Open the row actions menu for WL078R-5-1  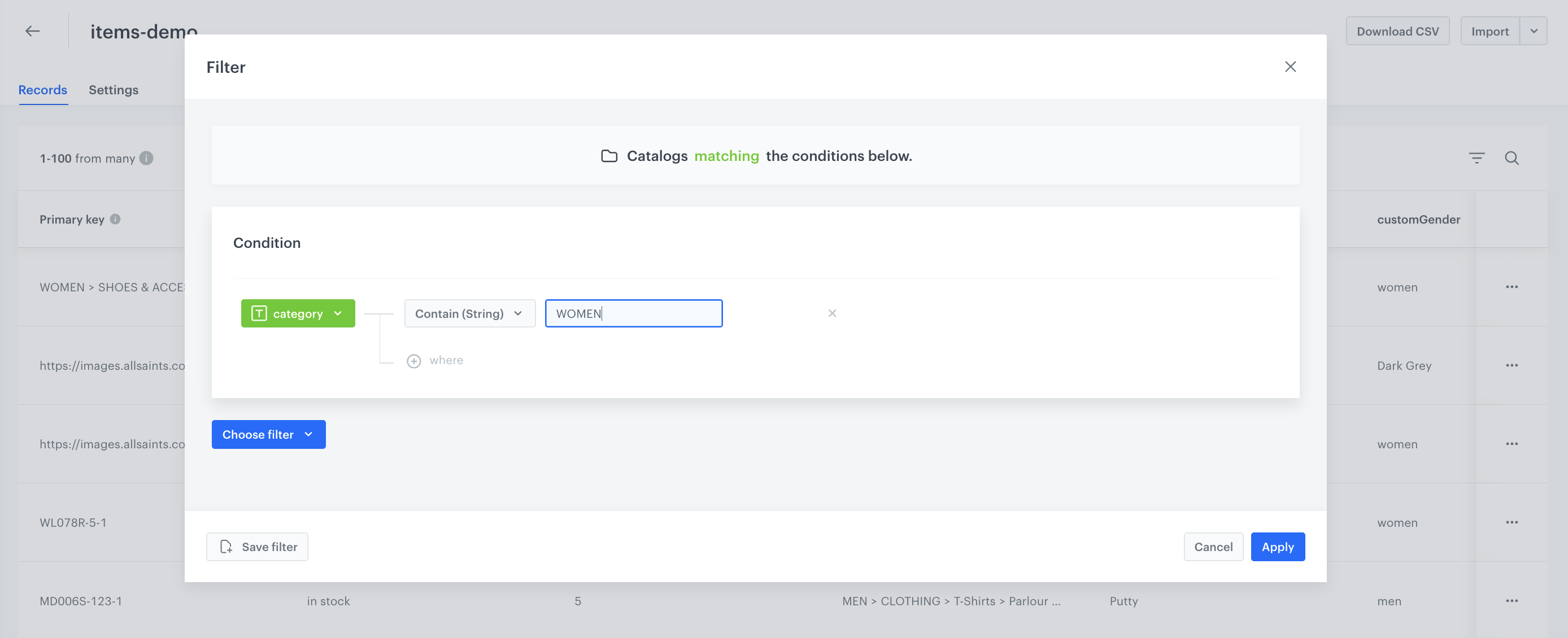coord(1513,522)
